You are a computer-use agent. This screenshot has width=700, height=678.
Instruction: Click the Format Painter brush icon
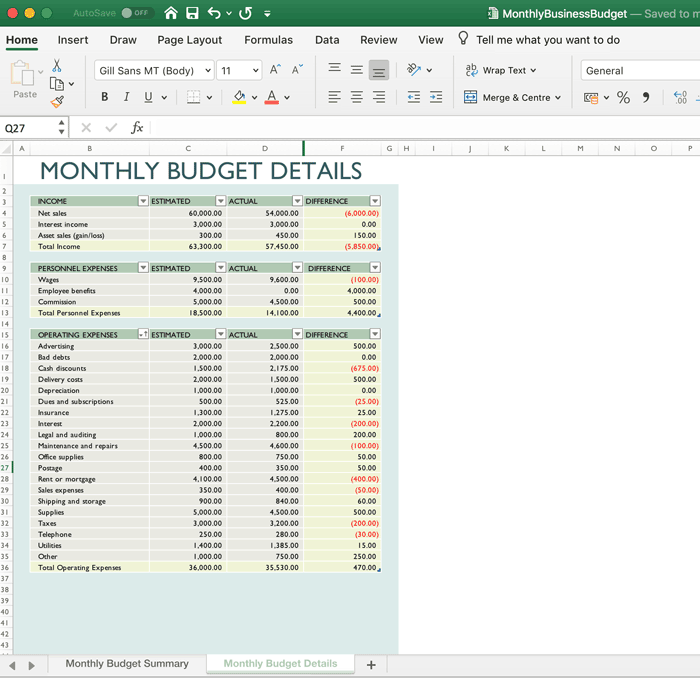pyautogui.click(x=57, y=102)
